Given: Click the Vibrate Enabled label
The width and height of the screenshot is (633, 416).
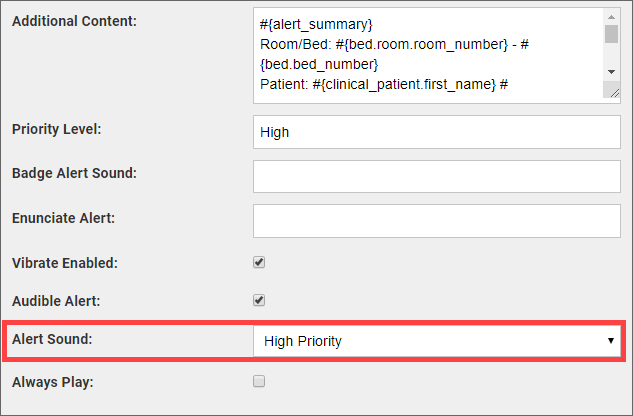Looking at the screenshot, I should [65, 263].
